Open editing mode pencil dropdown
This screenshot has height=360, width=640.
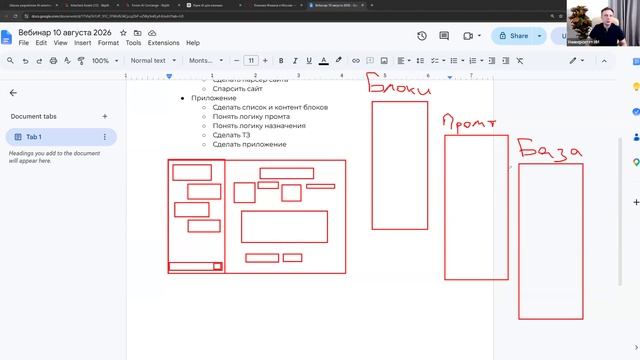[577, 60]
